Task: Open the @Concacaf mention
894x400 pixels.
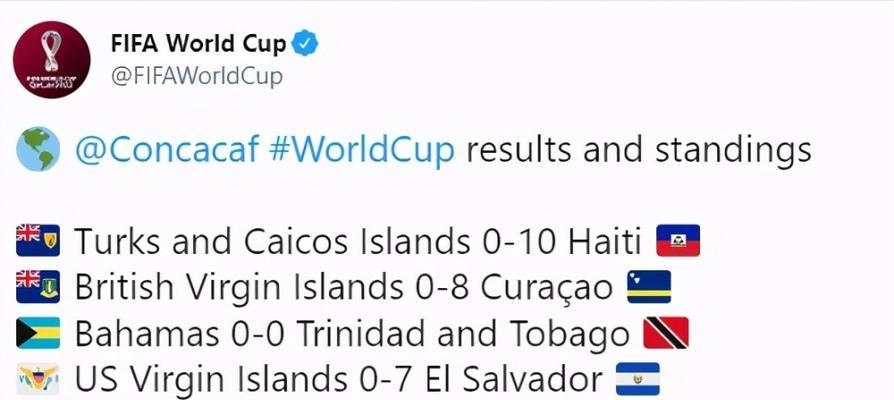Action: point(167,150)
